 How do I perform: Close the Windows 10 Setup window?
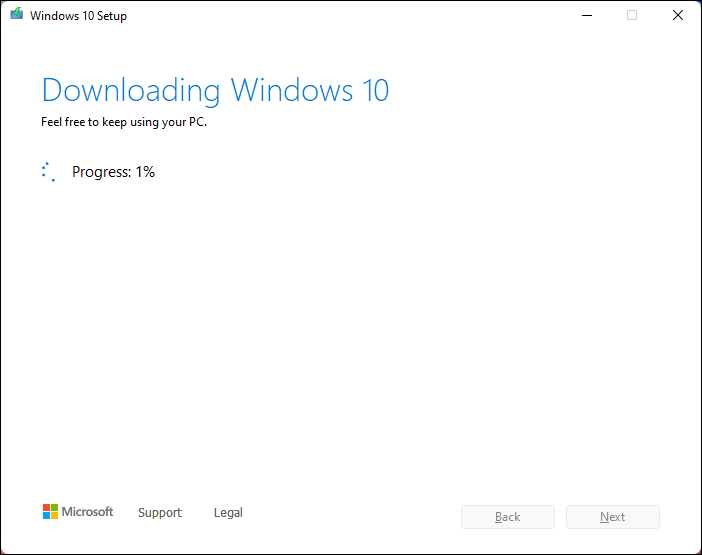(x=678, y=15)
